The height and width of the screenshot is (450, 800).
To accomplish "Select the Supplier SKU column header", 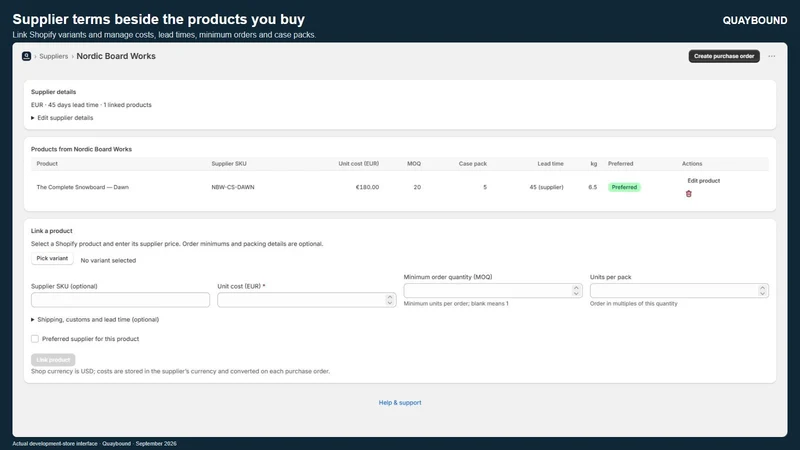I will click(229, 164).
